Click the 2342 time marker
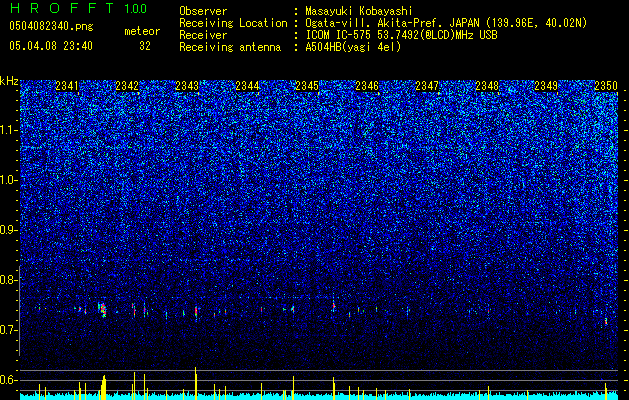 tap(127, 86)
